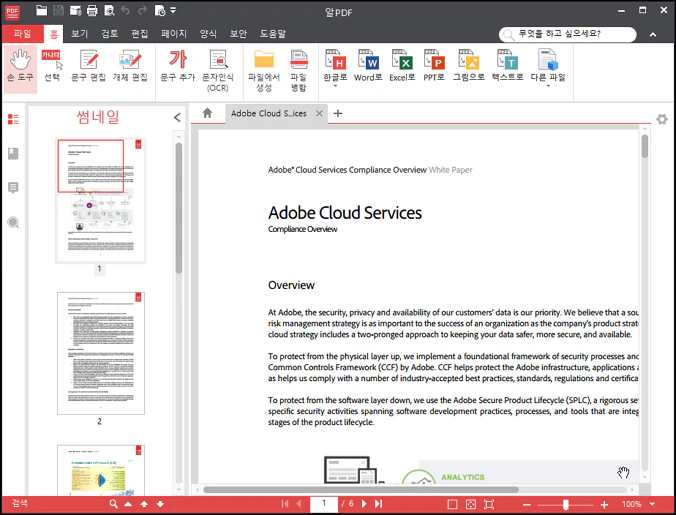The width and height of the screenshot is (676, 515).
Task: Close the Adobe Cloud S...ices tab
Action: pyautogui.click(x=319, y=113)
